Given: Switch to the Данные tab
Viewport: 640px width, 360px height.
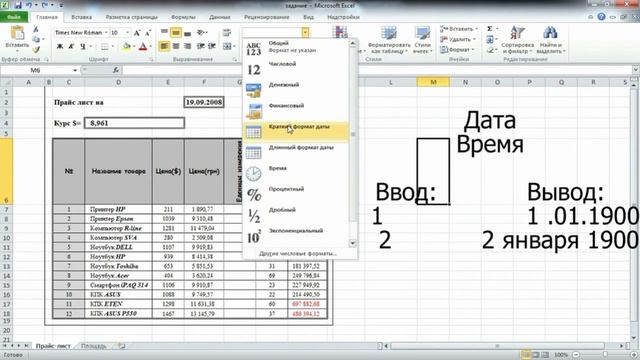Looking at the screenshot, I should coord(220,17).
